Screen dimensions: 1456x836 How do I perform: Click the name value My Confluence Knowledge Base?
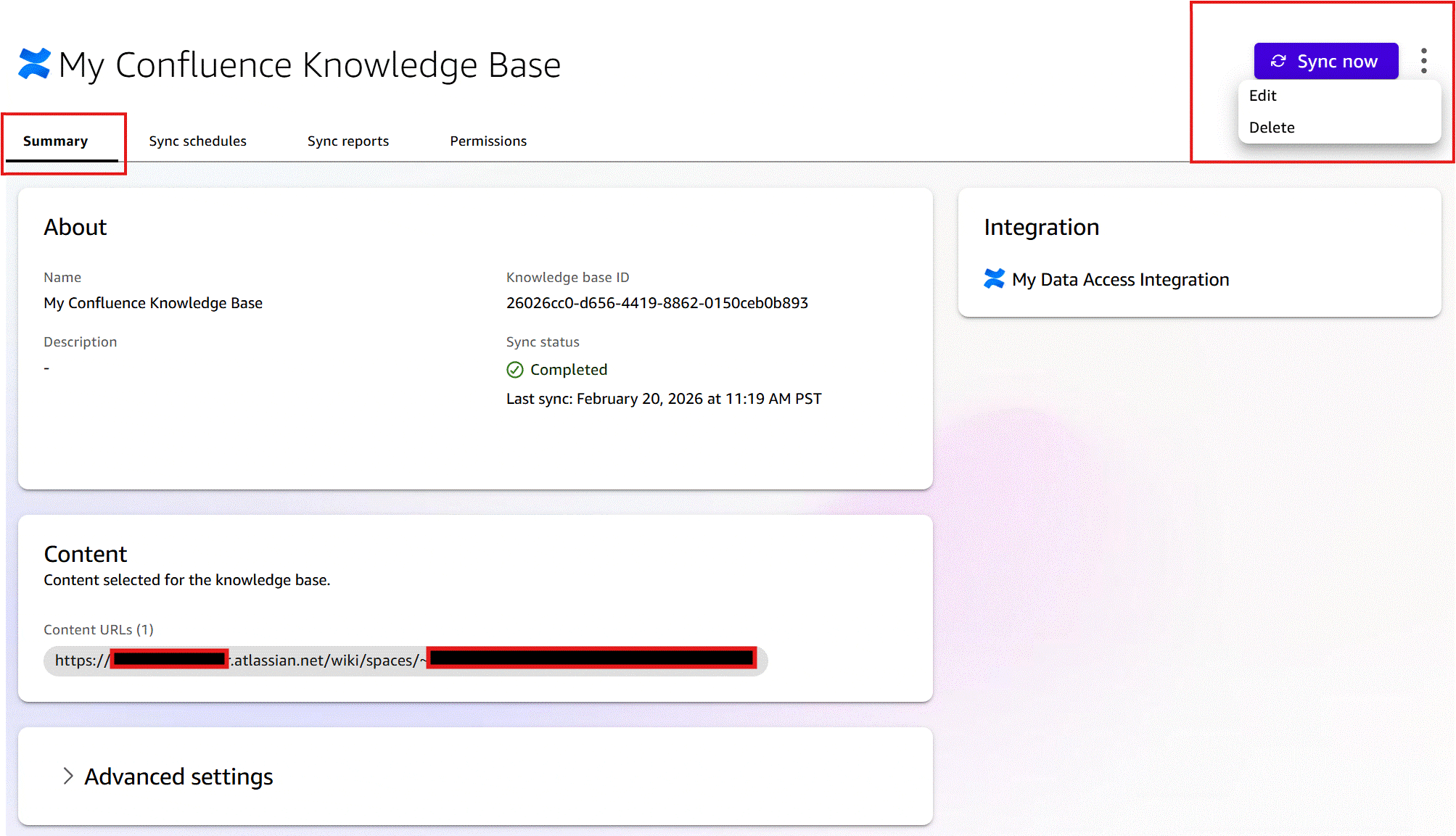tap(153, 303)
